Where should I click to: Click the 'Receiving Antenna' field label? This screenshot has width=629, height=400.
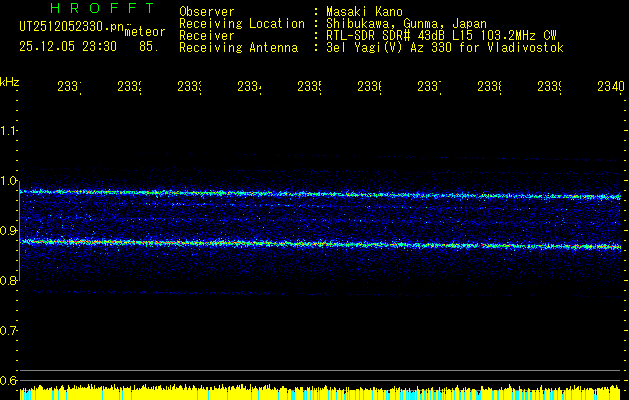[238, 48]
